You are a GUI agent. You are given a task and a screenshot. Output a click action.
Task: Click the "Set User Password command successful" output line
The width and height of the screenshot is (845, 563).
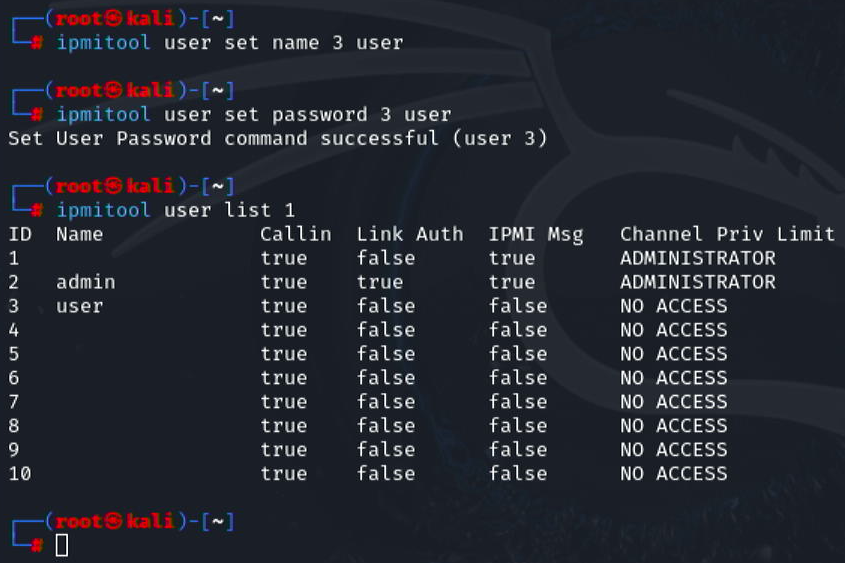click(x=277, y=138)
